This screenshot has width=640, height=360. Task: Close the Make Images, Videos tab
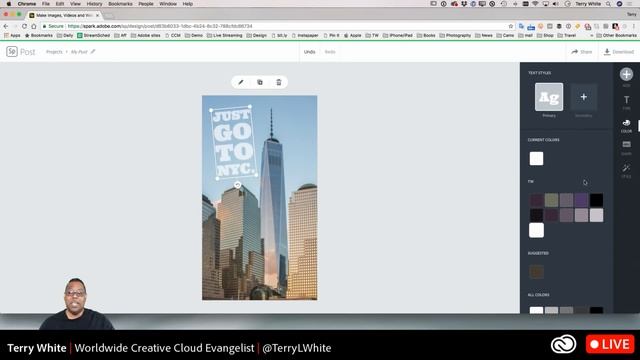pyautogui.click(x=97, y=16)
